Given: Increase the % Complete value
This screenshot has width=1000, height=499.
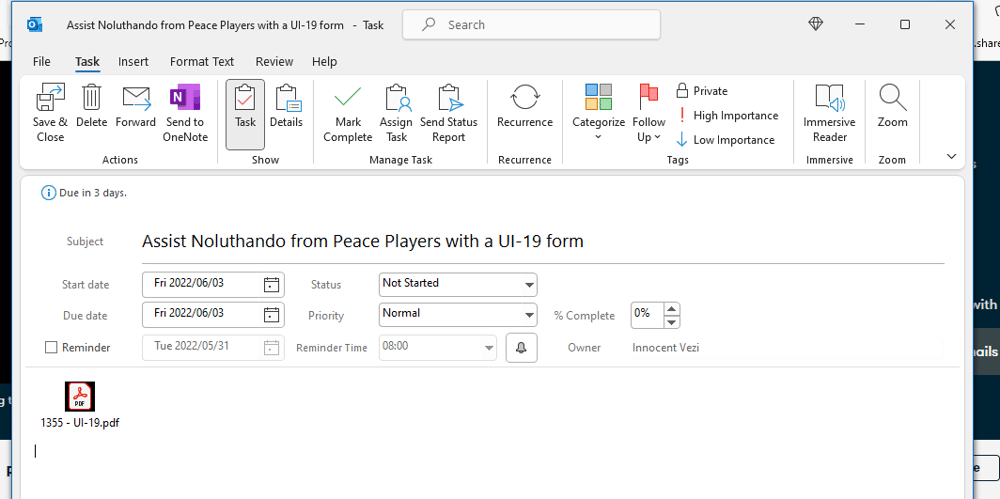Looking at the screenshot, I should point(671,309).
